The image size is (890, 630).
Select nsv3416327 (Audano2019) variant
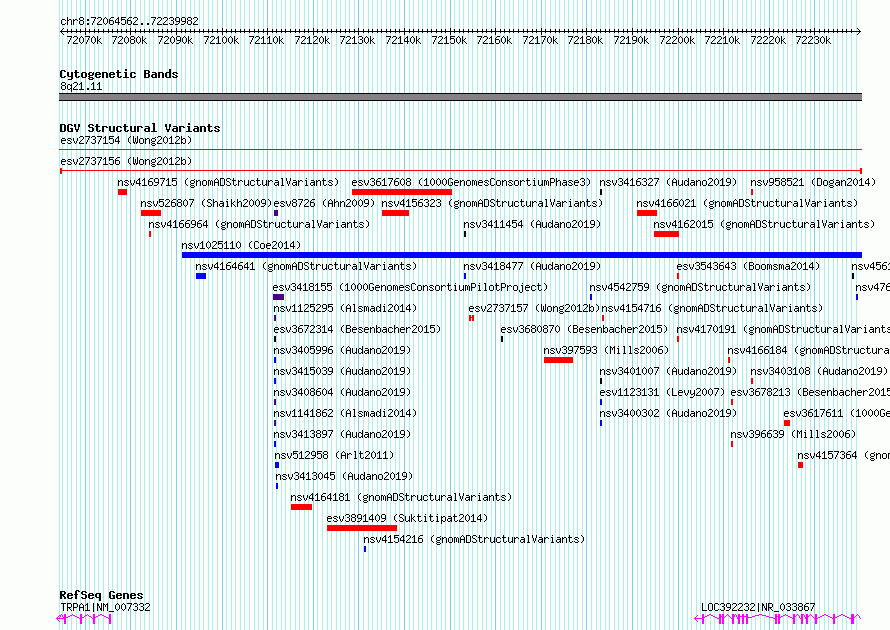tap(668, 182)
